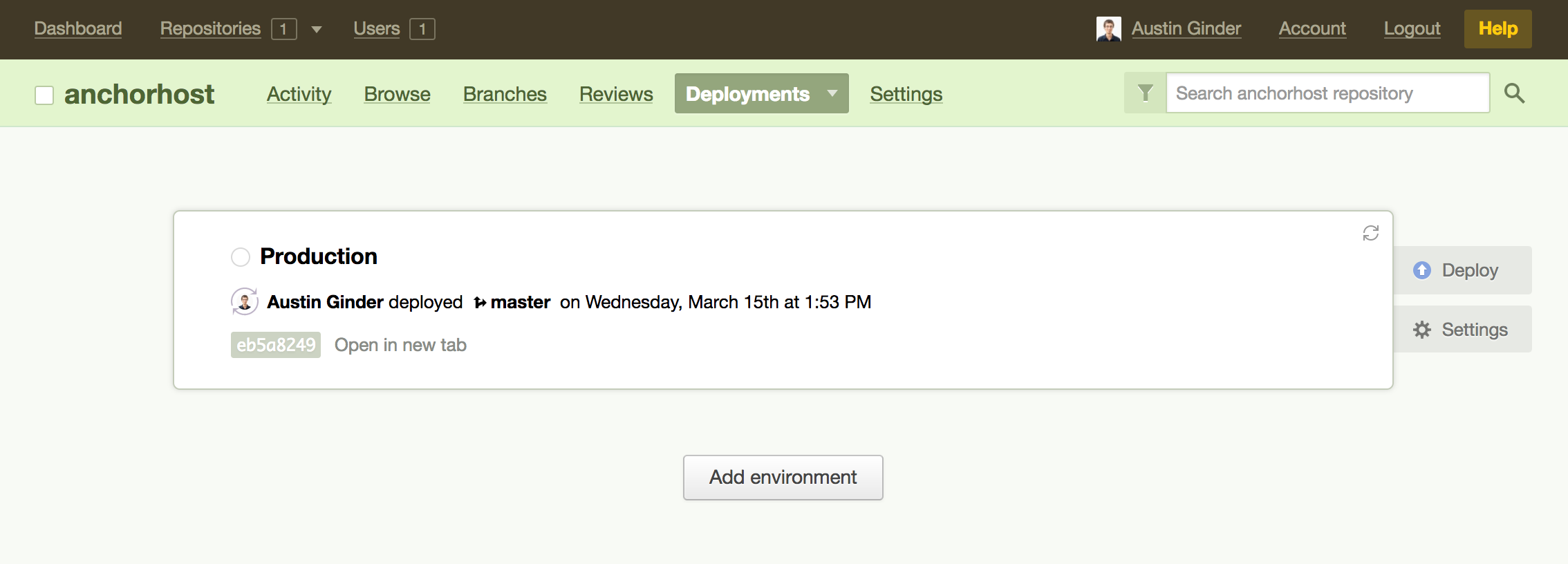Switch to the Browse tab

point(398,94)
